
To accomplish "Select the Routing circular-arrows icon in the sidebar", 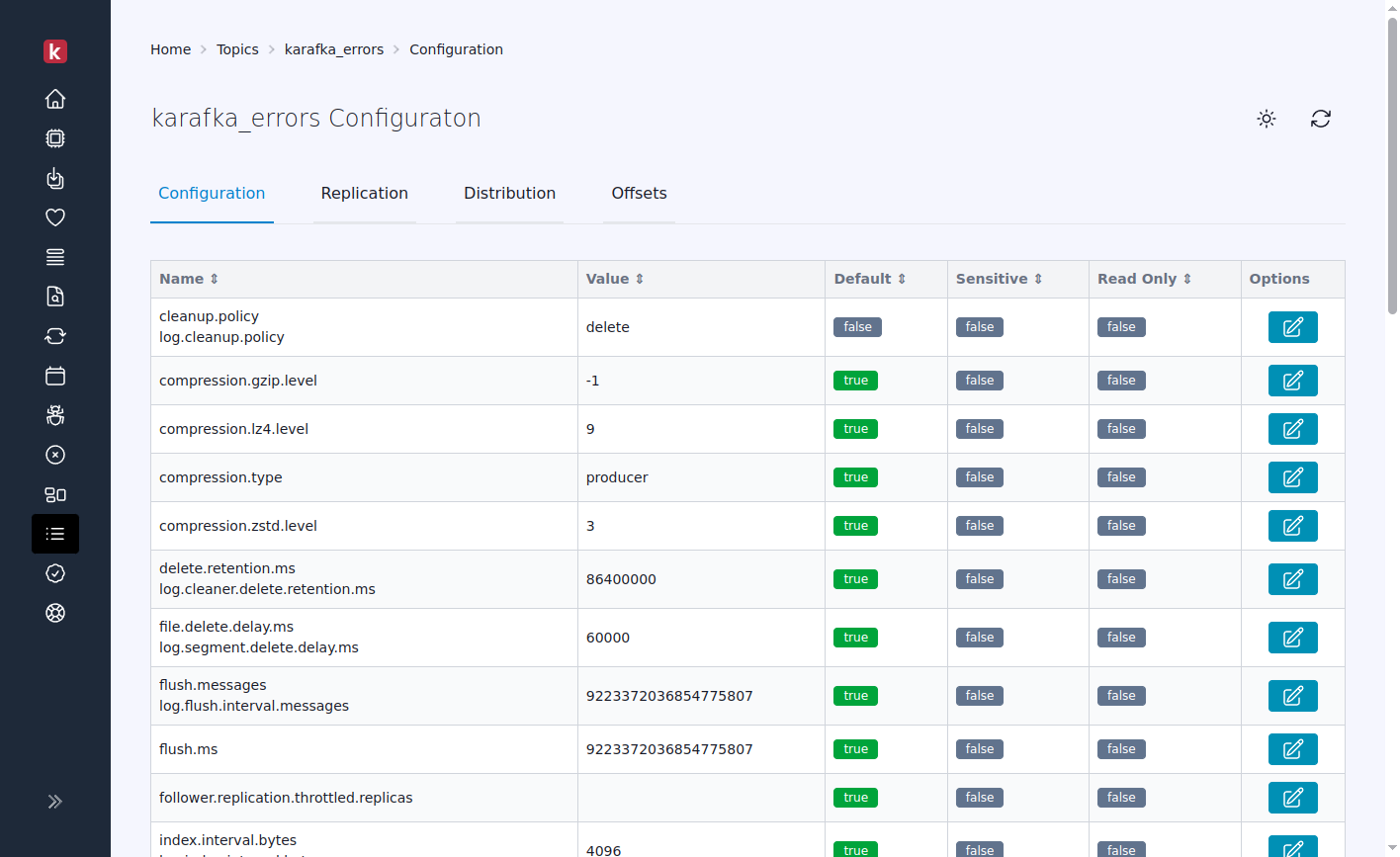I will coord(55,336).
